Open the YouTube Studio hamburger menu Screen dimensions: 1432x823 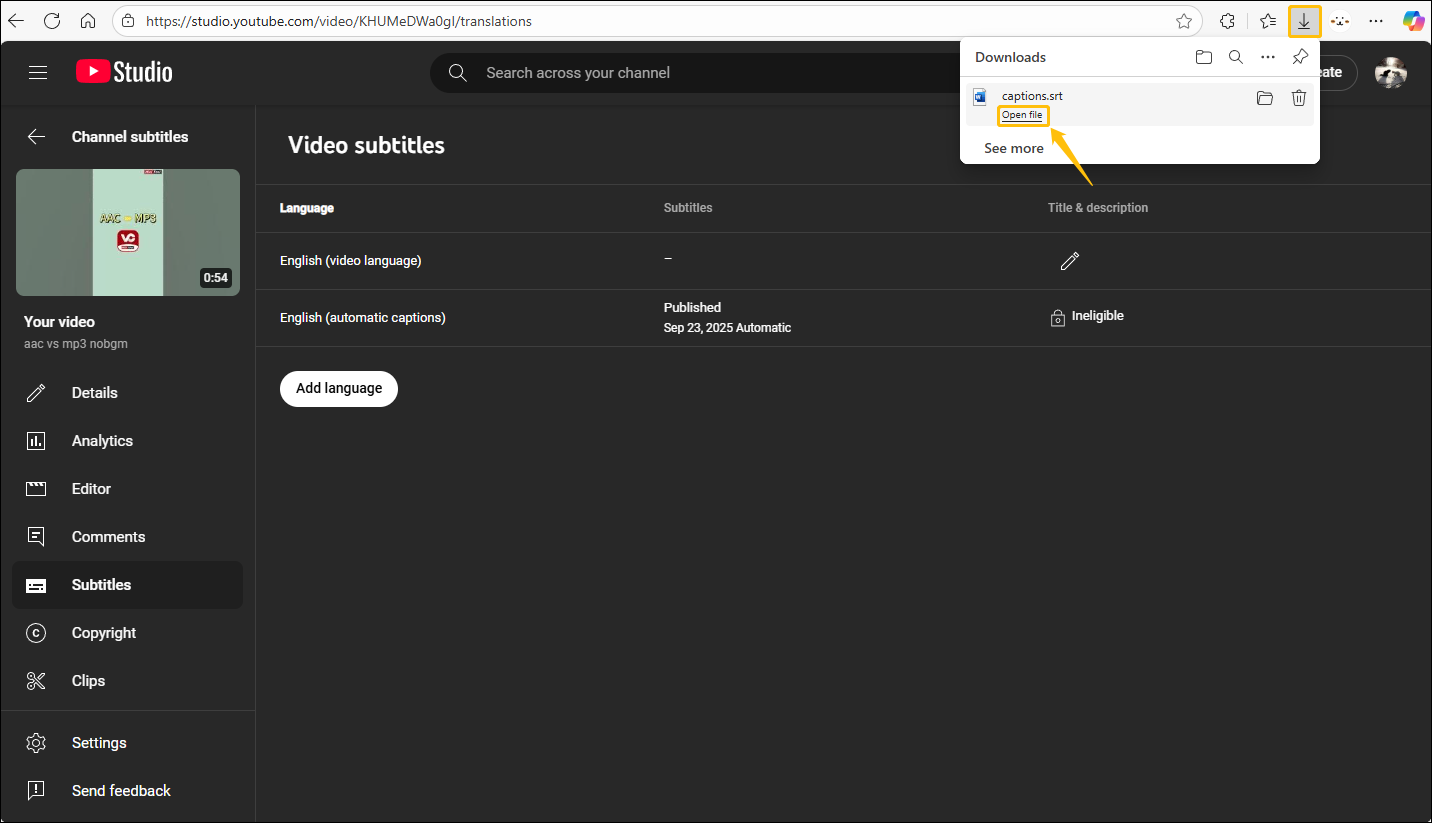[38, 72]
